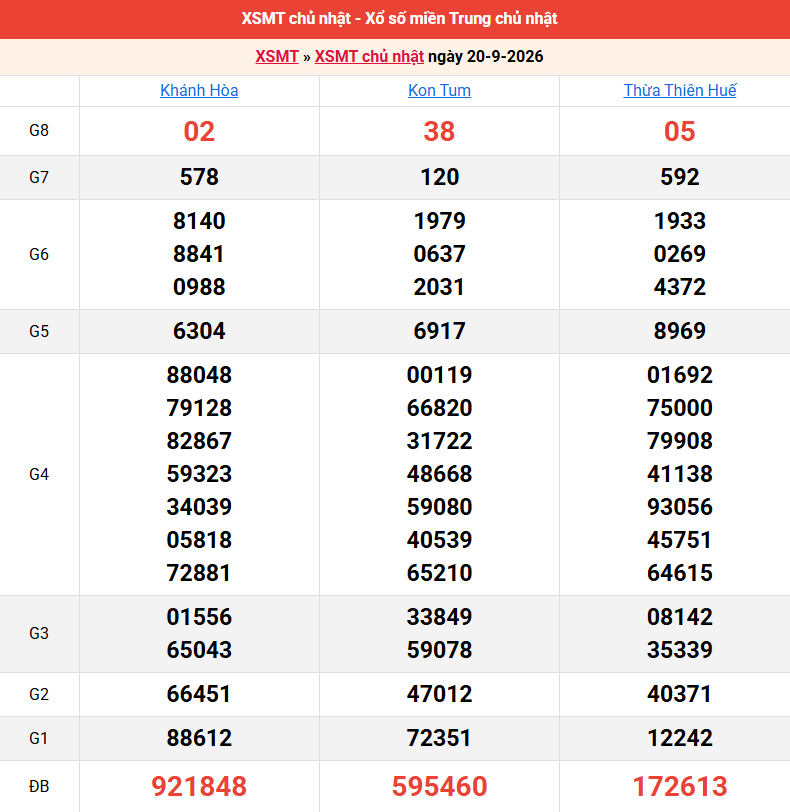Click G4 result 40539
This screenshot has height=812, width=790.
point(440,541)
